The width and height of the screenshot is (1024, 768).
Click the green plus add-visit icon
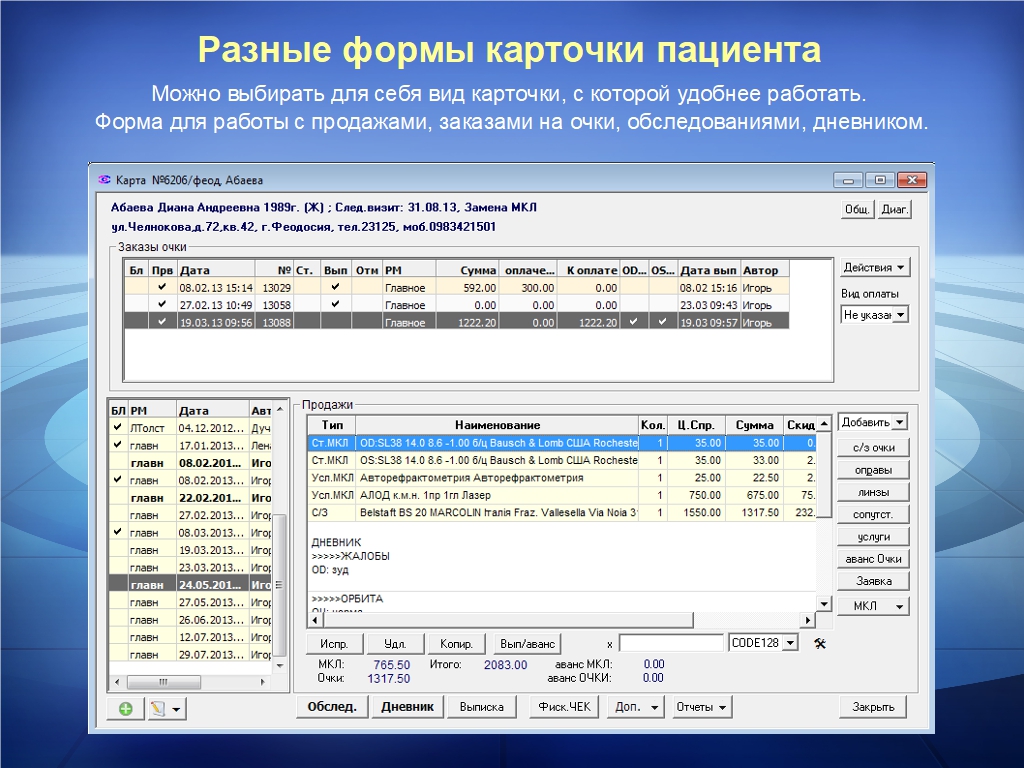126,709
